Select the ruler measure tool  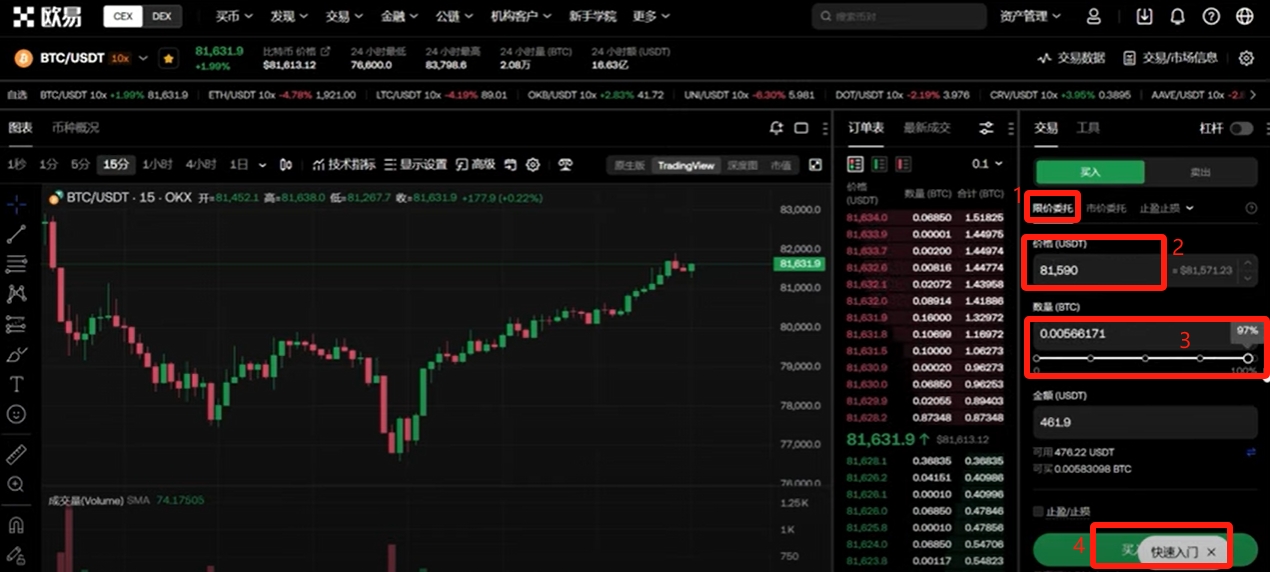(x=16, y=455)
